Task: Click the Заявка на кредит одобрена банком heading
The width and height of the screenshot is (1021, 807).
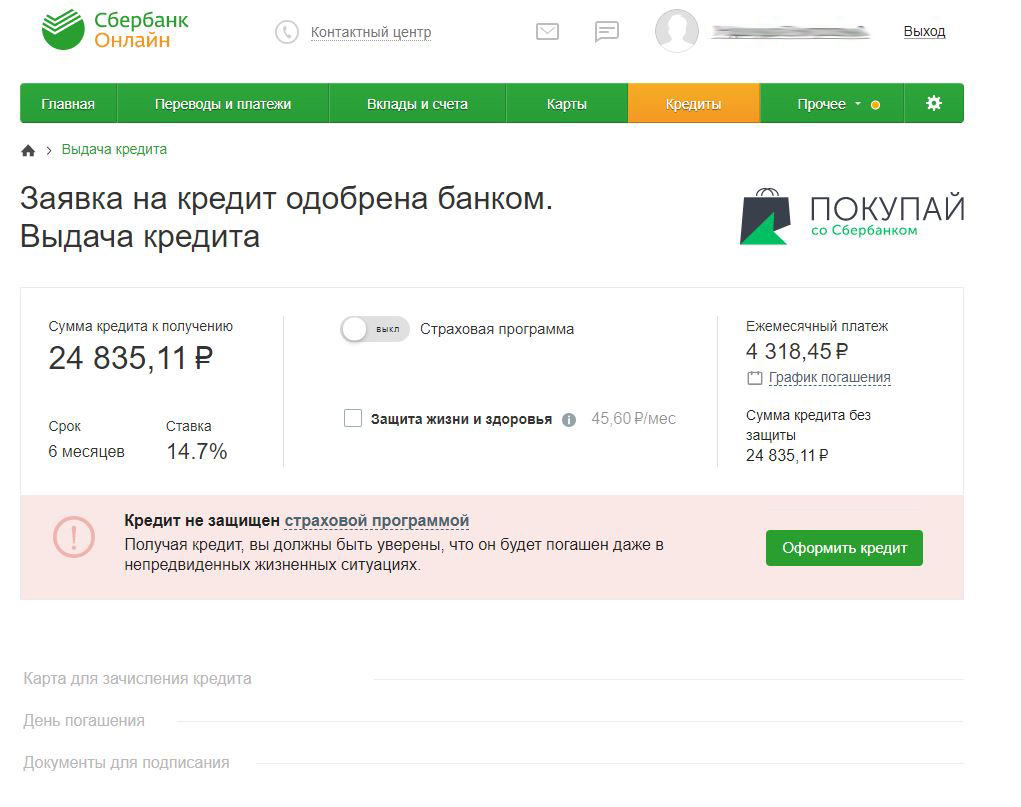Action: tap(287, 199)
